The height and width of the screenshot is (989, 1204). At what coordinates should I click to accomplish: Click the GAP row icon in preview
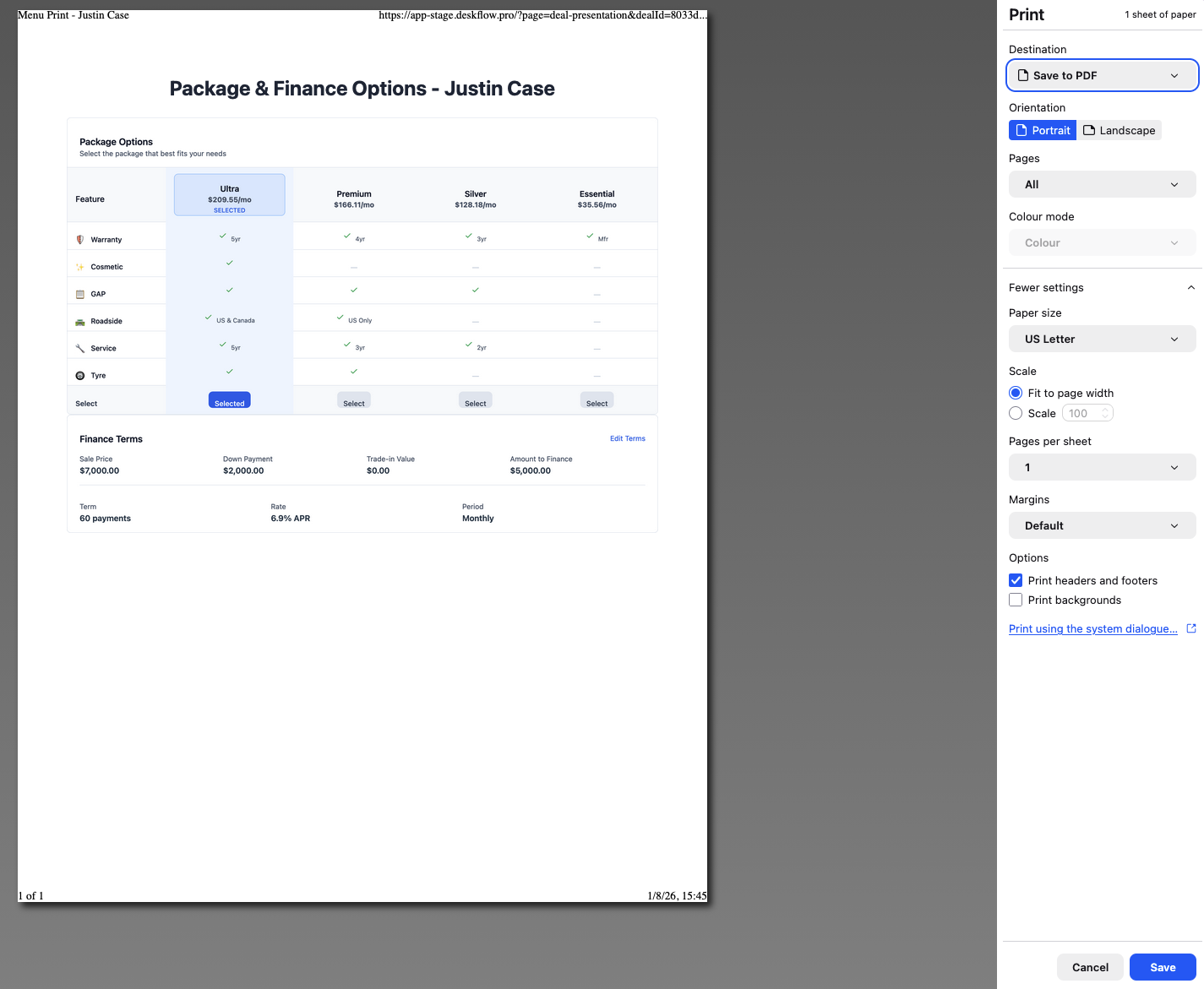(x=80, y=294)
